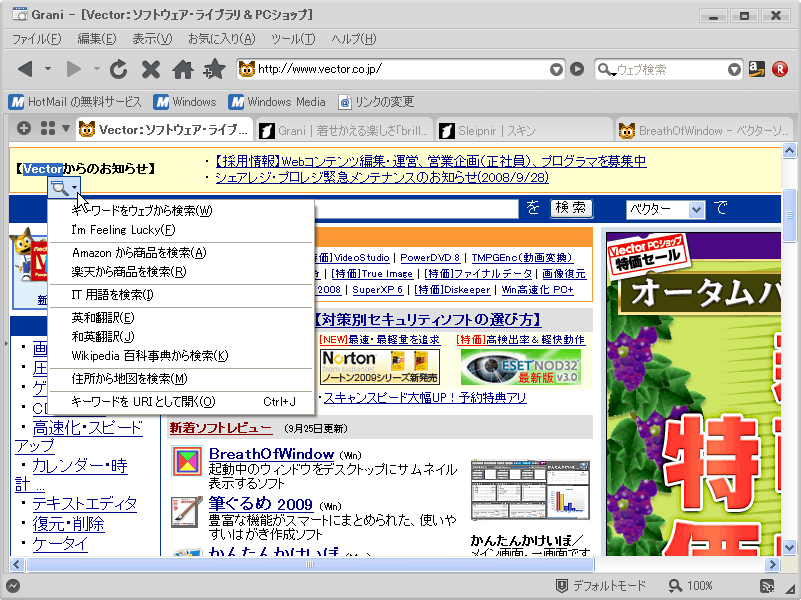This screenshot has width=801, height=600.
Task: Click status bar circular icon at bottom left
Action: tap(13, 586)
